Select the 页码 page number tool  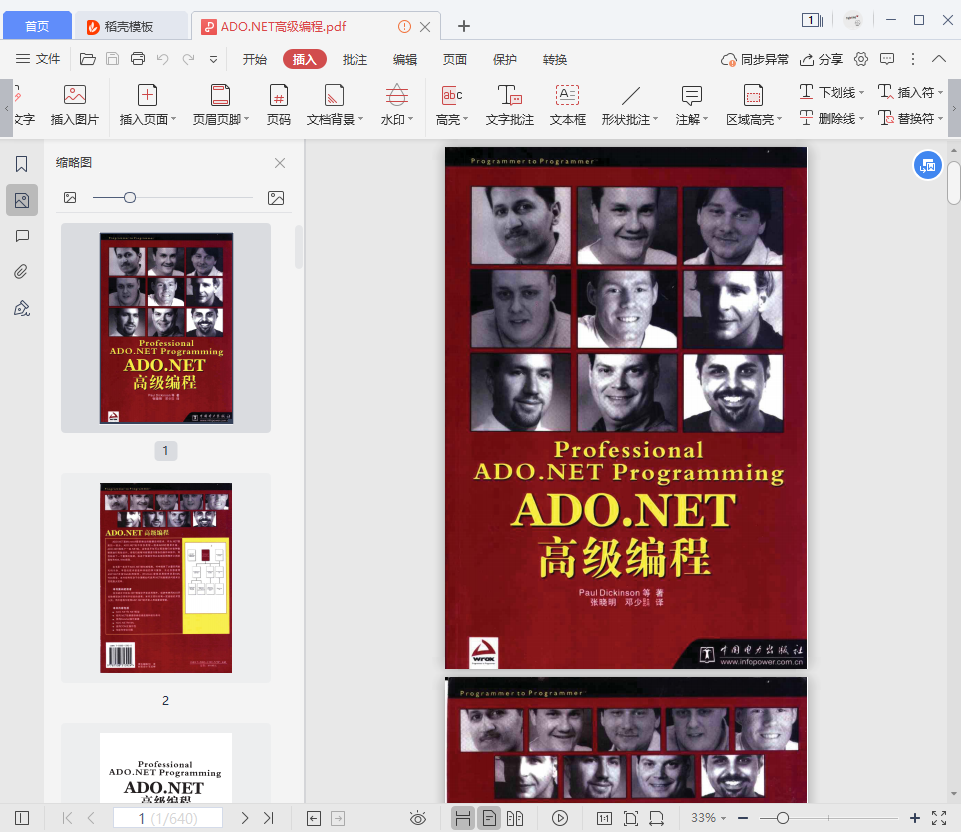click(278, 104)
